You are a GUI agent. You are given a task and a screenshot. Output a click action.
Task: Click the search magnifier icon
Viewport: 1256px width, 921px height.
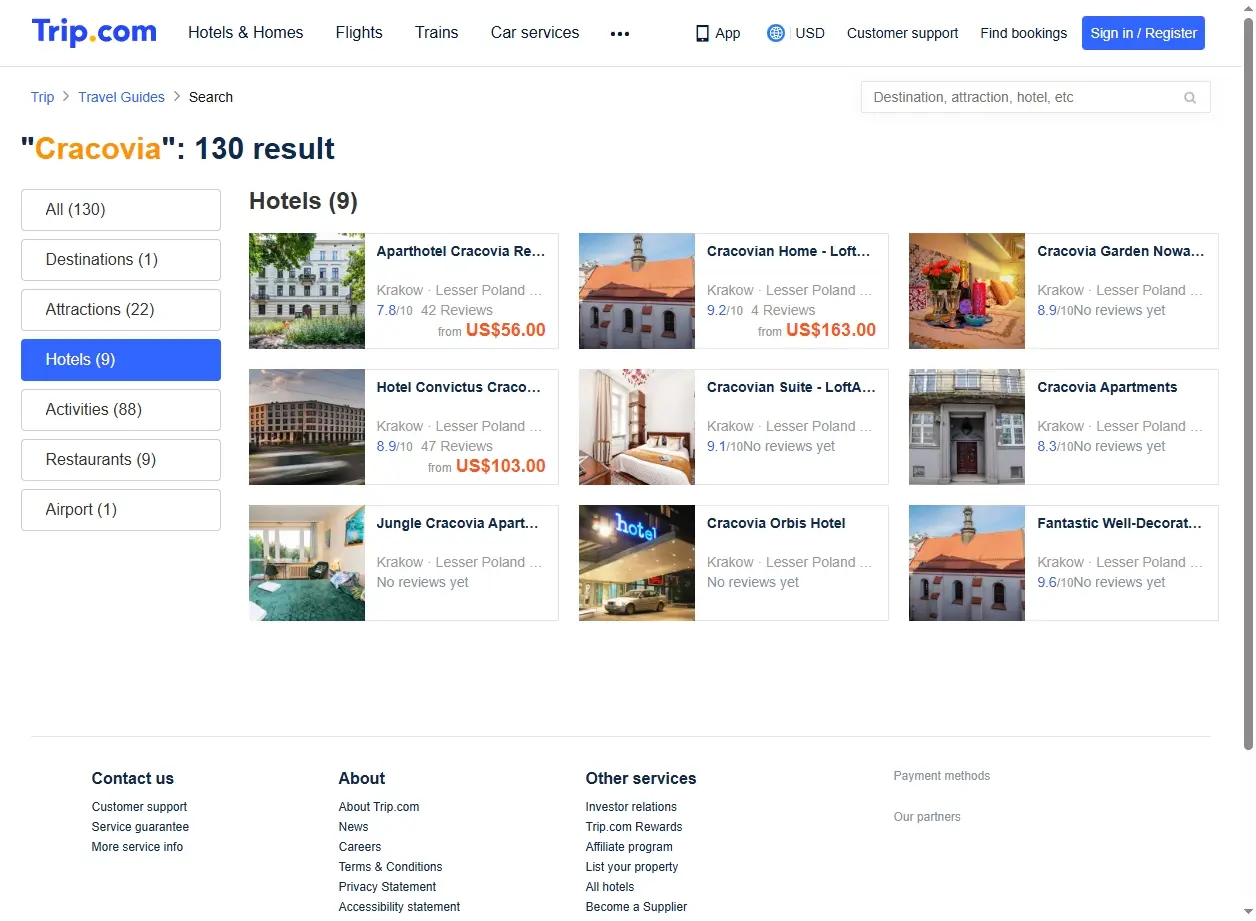pos(1190,97)
